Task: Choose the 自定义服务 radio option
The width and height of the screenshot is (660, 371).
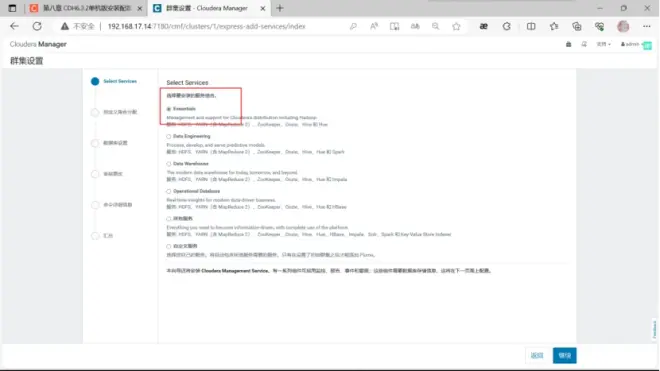Action: pyautogui.click(x=169, y=246)
